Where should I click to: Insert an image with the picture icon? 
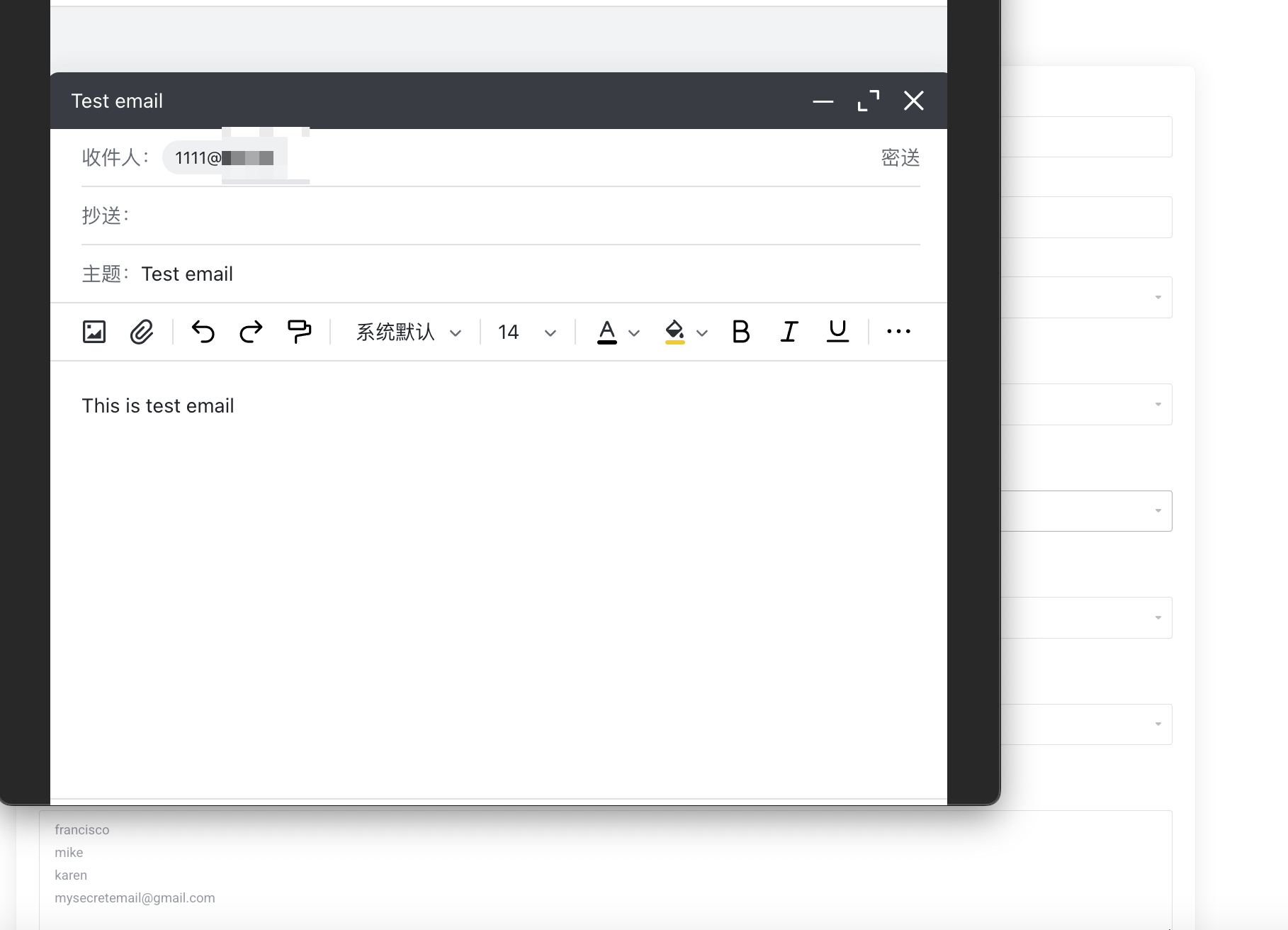point(94,332)
